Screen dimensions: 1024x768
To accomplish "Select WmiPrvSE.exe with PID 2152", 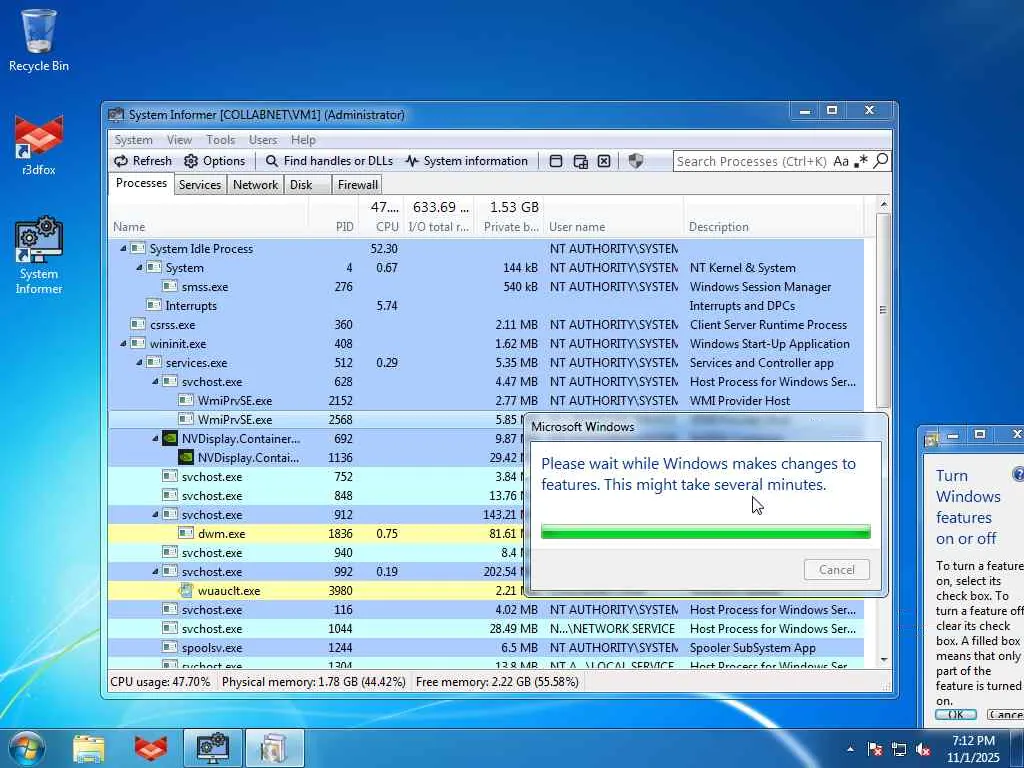I will click(x=486, y=401).
